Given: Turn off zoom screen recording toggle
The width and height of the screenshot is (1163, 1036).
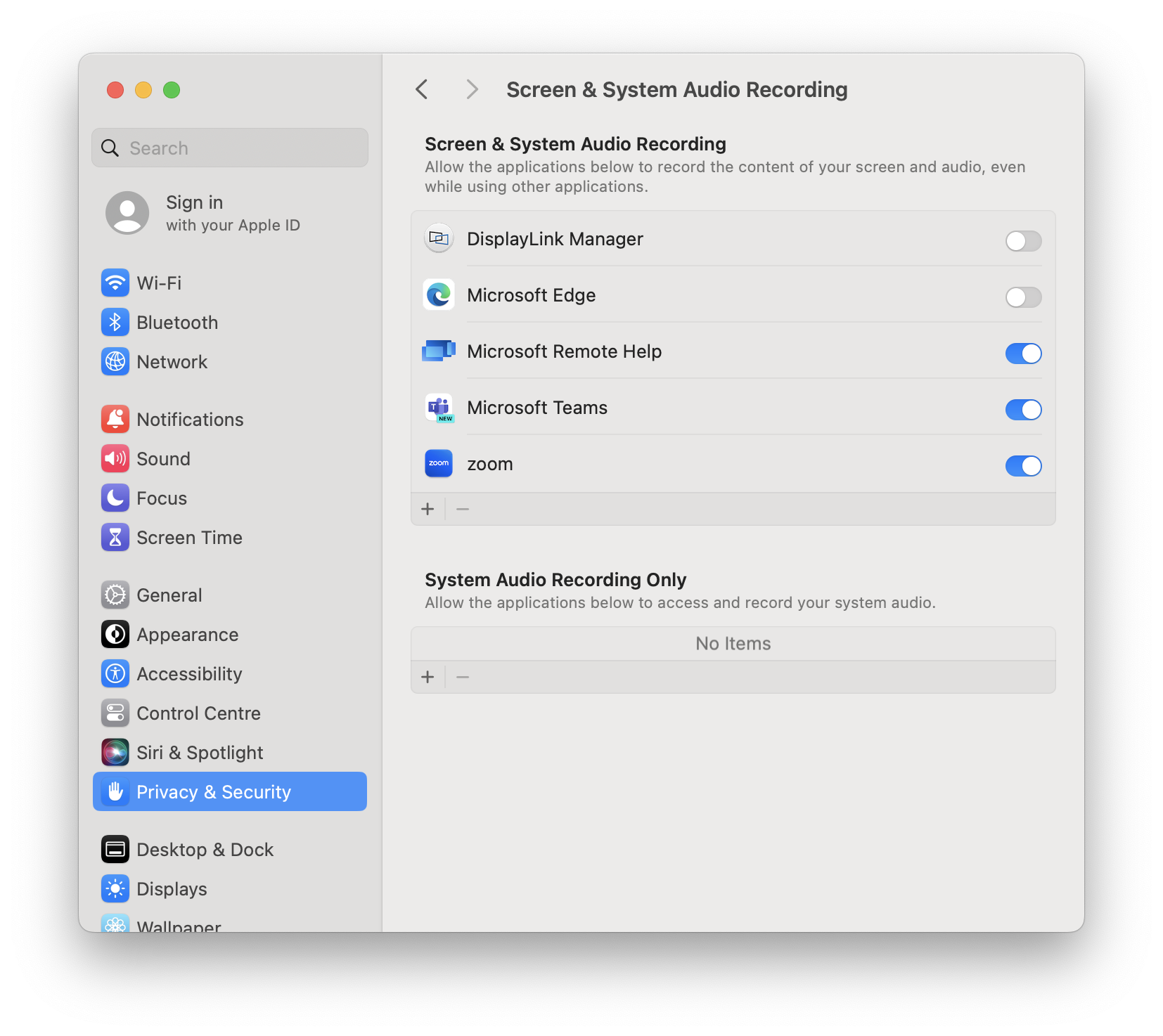Looking at the screenshot, I should click(x=1023, y=466).
